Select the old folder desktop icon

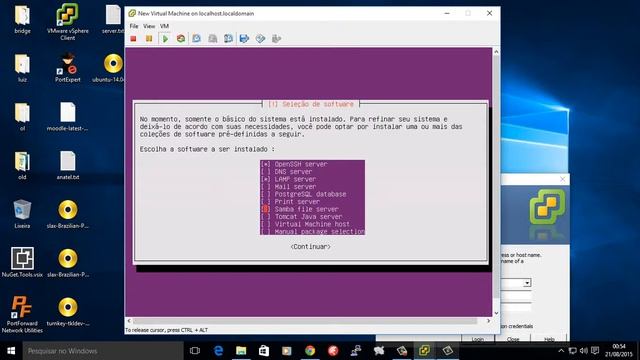(22, 165)
